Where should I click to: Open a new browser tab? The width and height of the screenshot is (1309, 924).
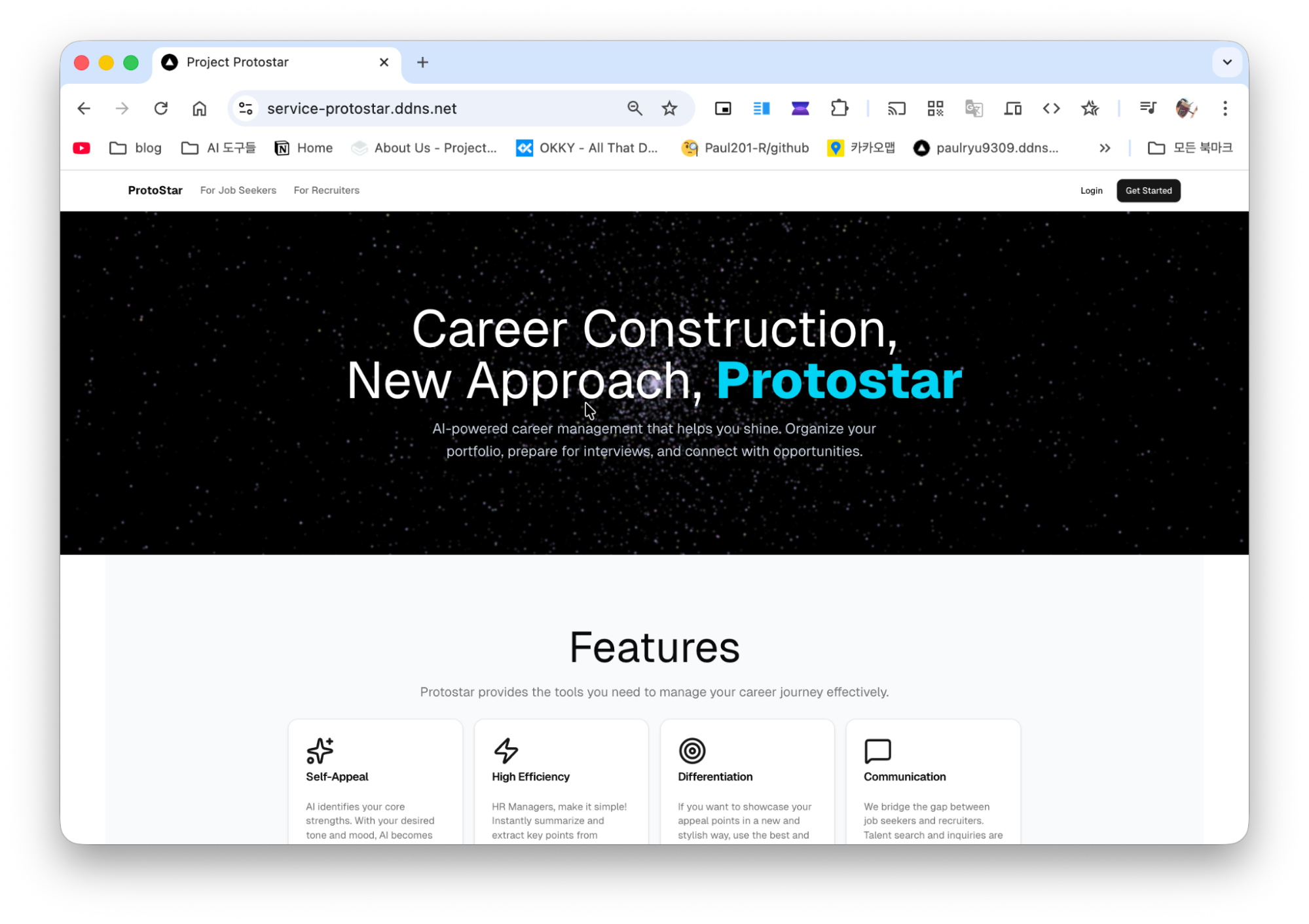point(422,62)
